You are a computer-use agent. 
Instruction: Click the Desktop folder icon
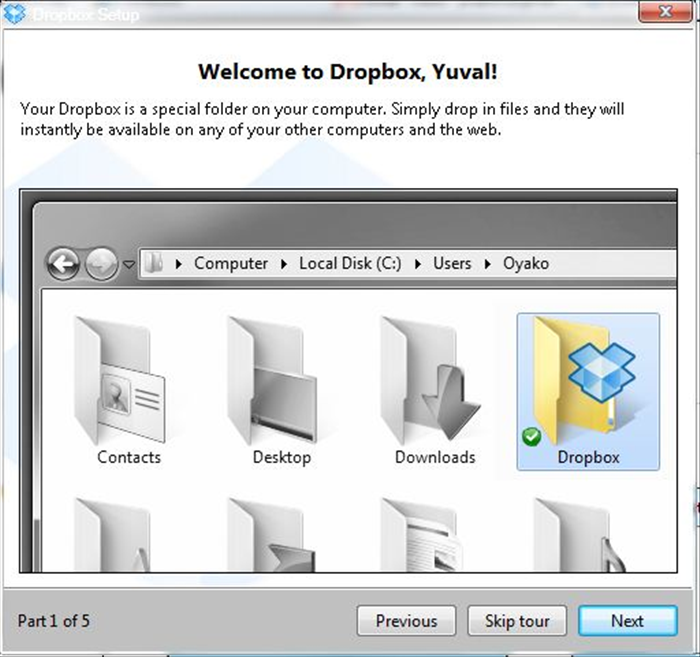point(272,381)
